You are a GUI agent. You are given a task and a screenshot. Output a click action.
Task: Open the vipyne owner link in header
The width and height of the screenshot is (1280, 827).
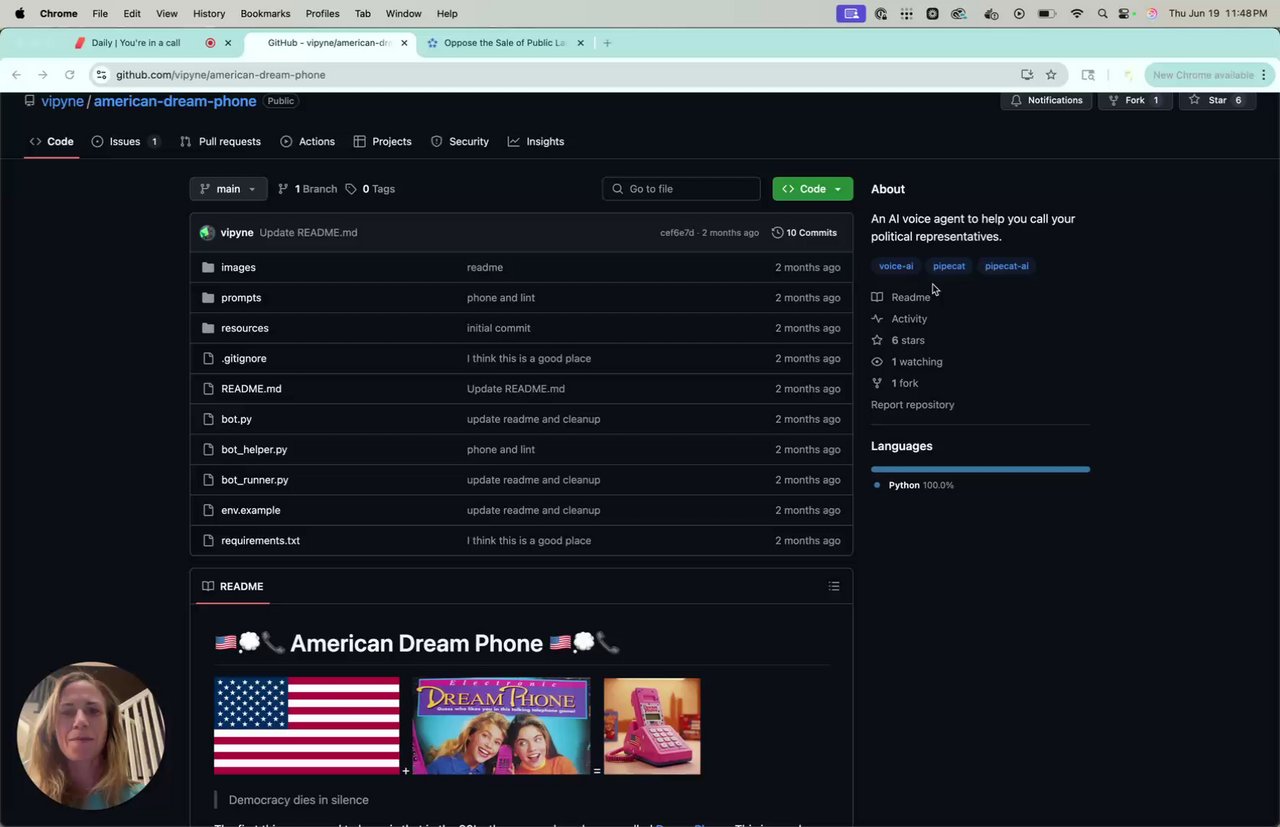pyautogui.click(x=62, y=101)
